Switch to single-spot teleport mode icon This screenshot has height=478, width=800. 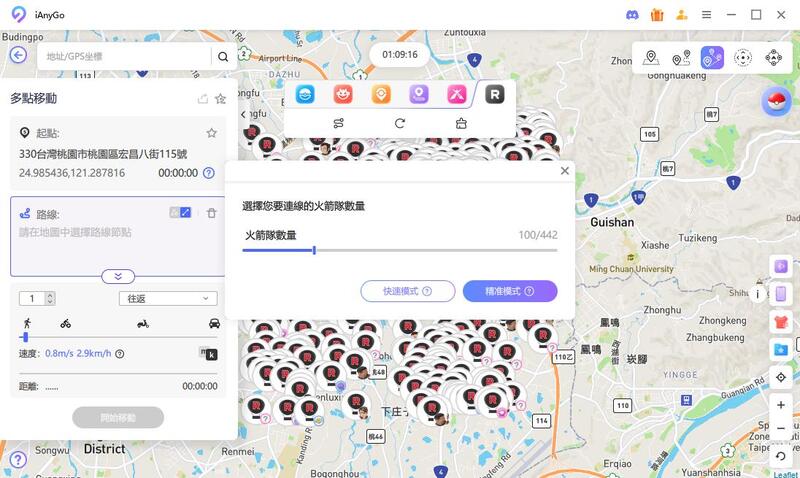pyautogui.click(x=651, y=57)
